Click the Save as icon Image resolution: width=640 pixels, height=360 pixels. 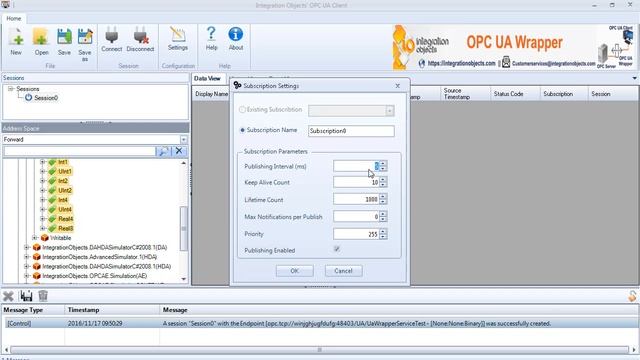[85, 37]
